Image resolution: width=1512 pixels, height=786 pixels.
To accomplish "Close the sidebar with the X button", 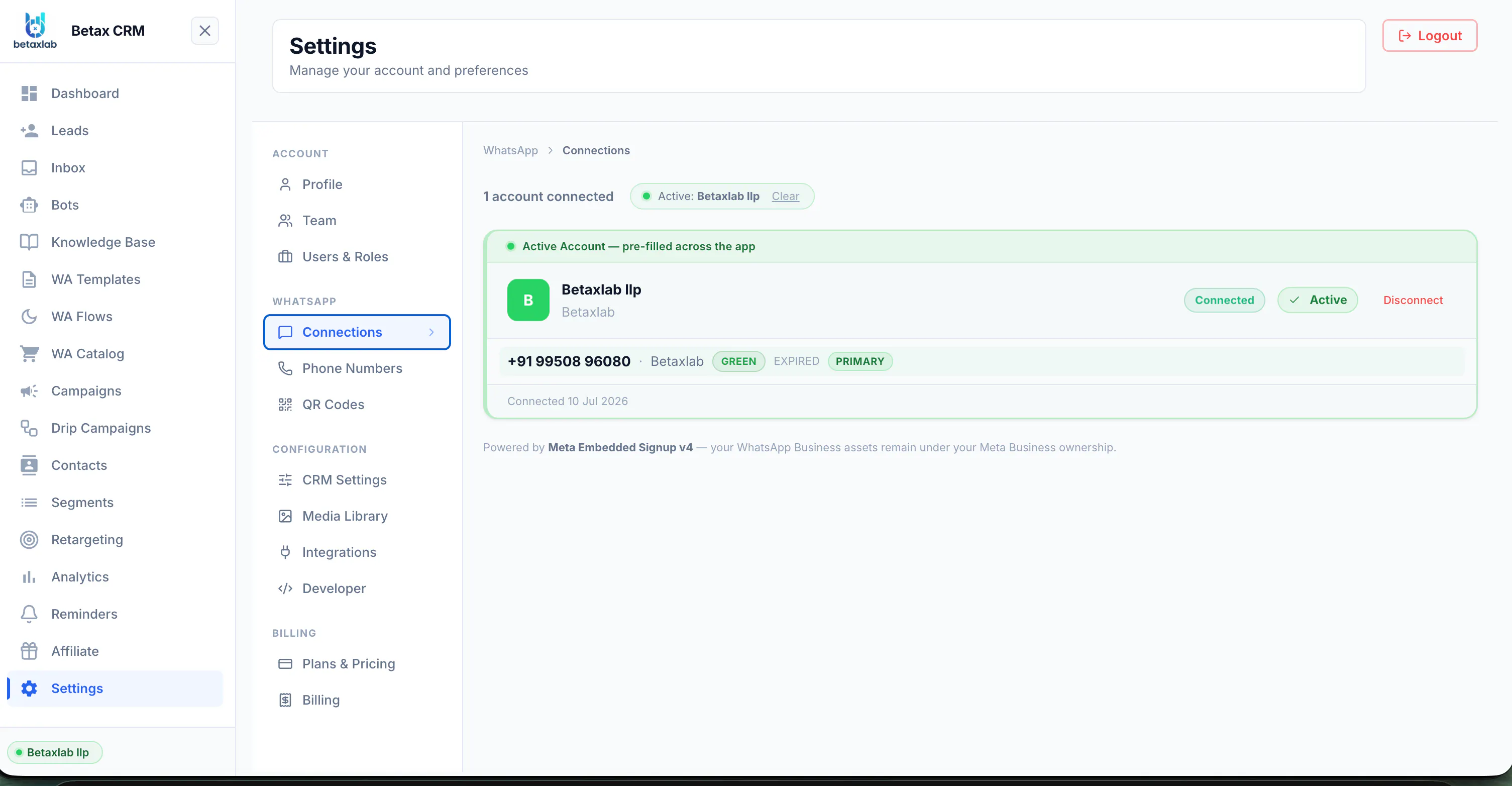I will pyautogui.click(x=204, y=31).
